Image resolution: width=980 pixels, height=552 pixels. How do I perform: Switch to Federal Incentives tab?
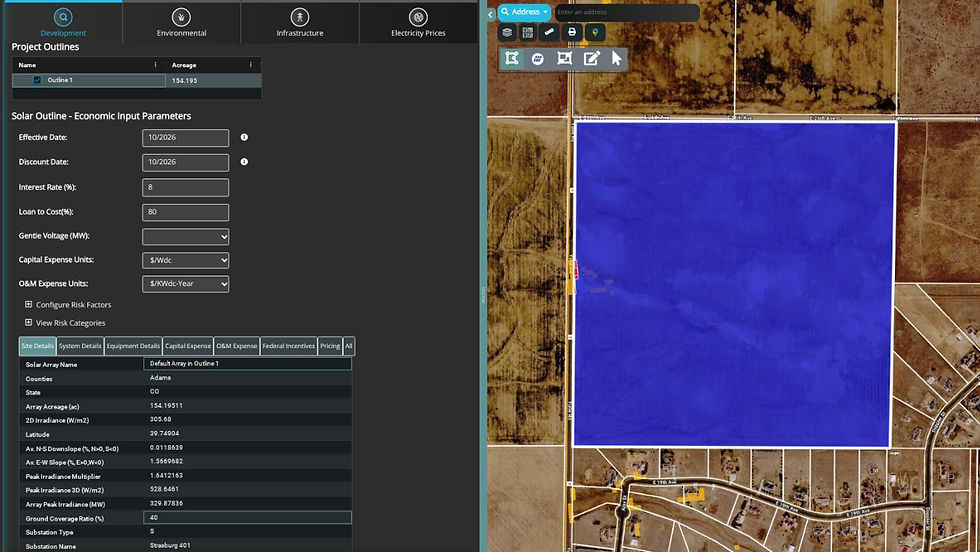(x=289, y=346)
